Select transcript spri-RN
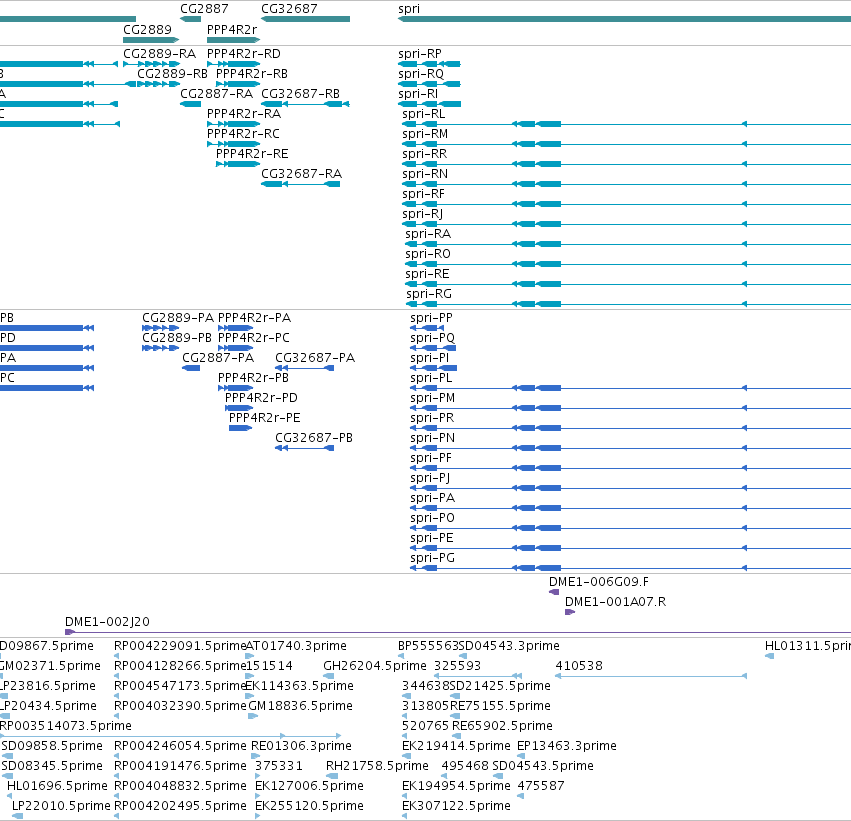The image size is (851, 821). (425, 174)
